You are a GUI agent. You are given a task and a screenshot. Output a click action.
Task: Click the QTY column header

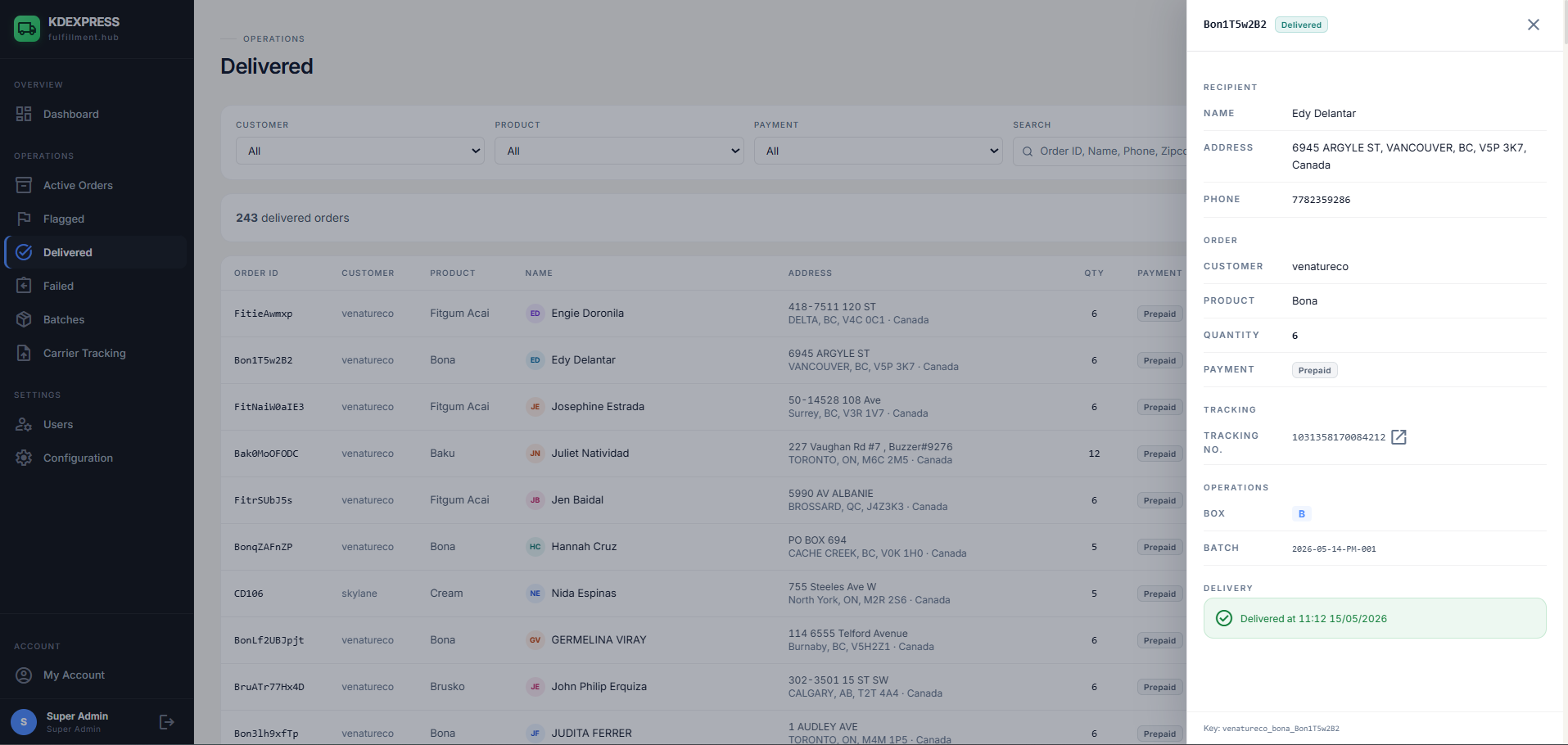pos(1094,273)
